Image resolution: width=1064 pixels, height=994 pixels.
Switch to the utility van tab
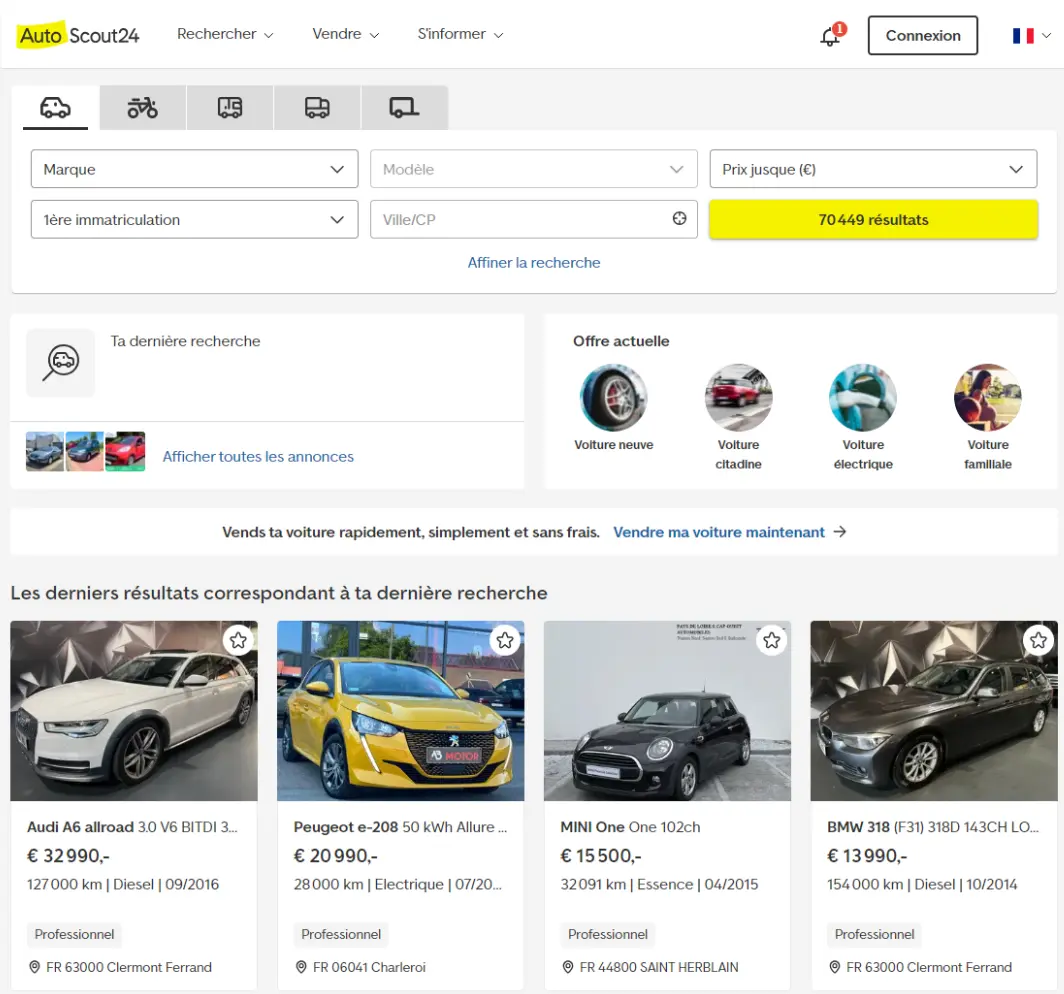pyautogui.click(x=317, y=107)
